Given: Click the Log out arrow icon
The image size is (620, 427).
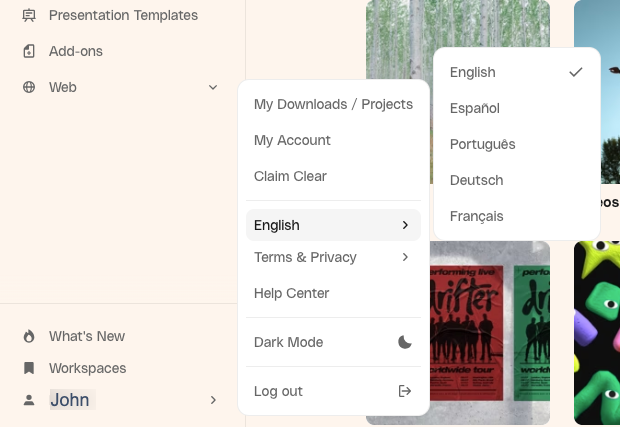Looking at the screenshot, I should [405, 391].
